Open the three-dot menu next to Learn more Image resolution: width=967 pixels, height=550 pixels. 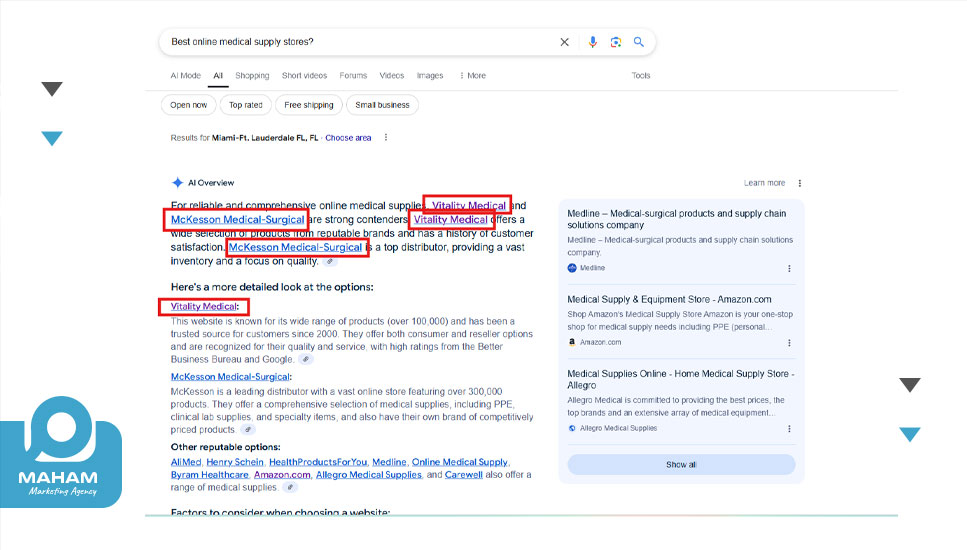[800, 183]
